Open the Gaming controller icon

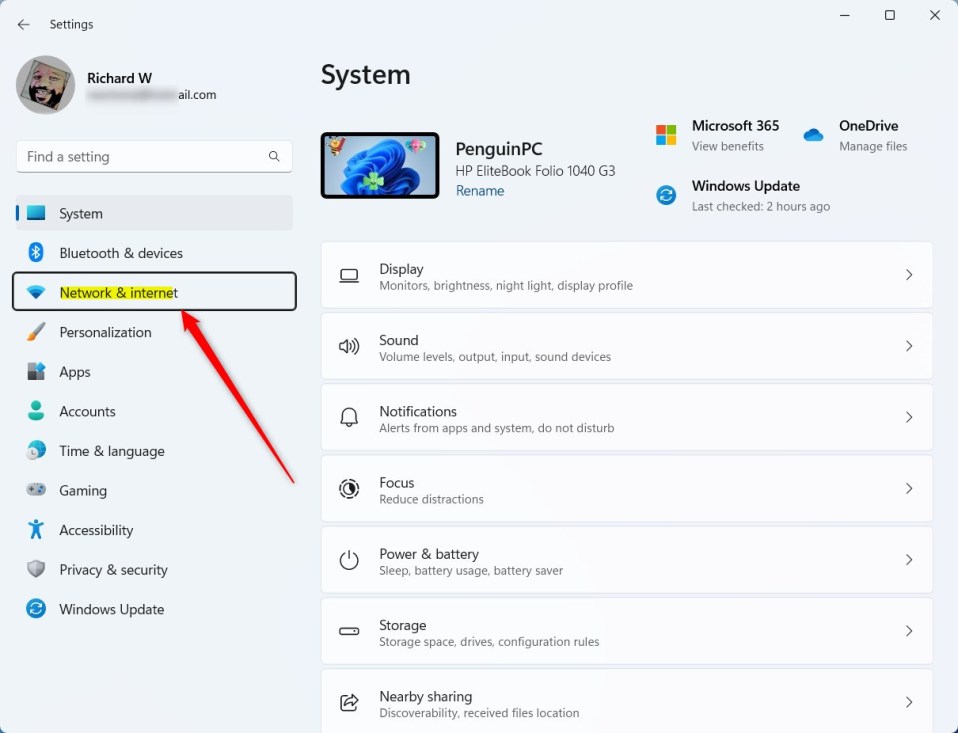pos(36,490)
